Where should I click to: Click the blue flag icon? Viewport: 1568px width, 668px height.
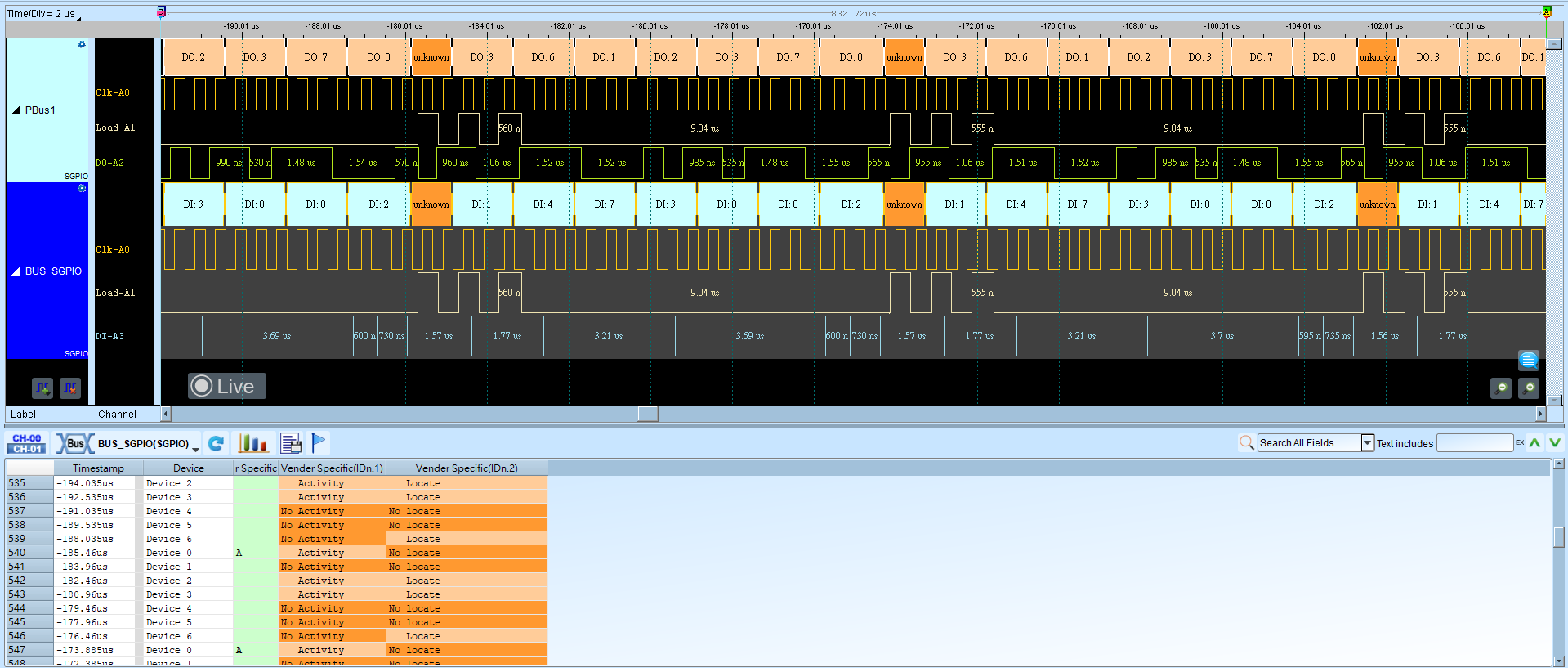point(319,442)
